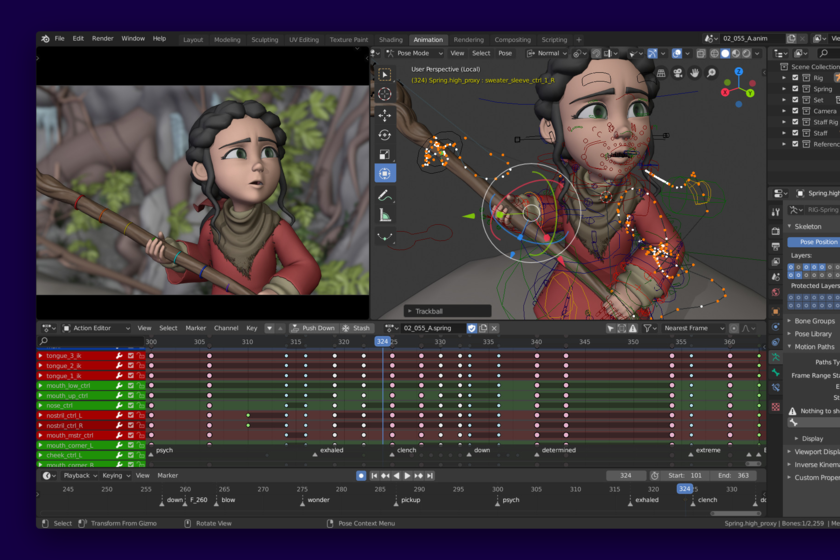This screenshot has height=560, width=840.
Task: Open the Pose Mode dropdown
Action: 412,53
